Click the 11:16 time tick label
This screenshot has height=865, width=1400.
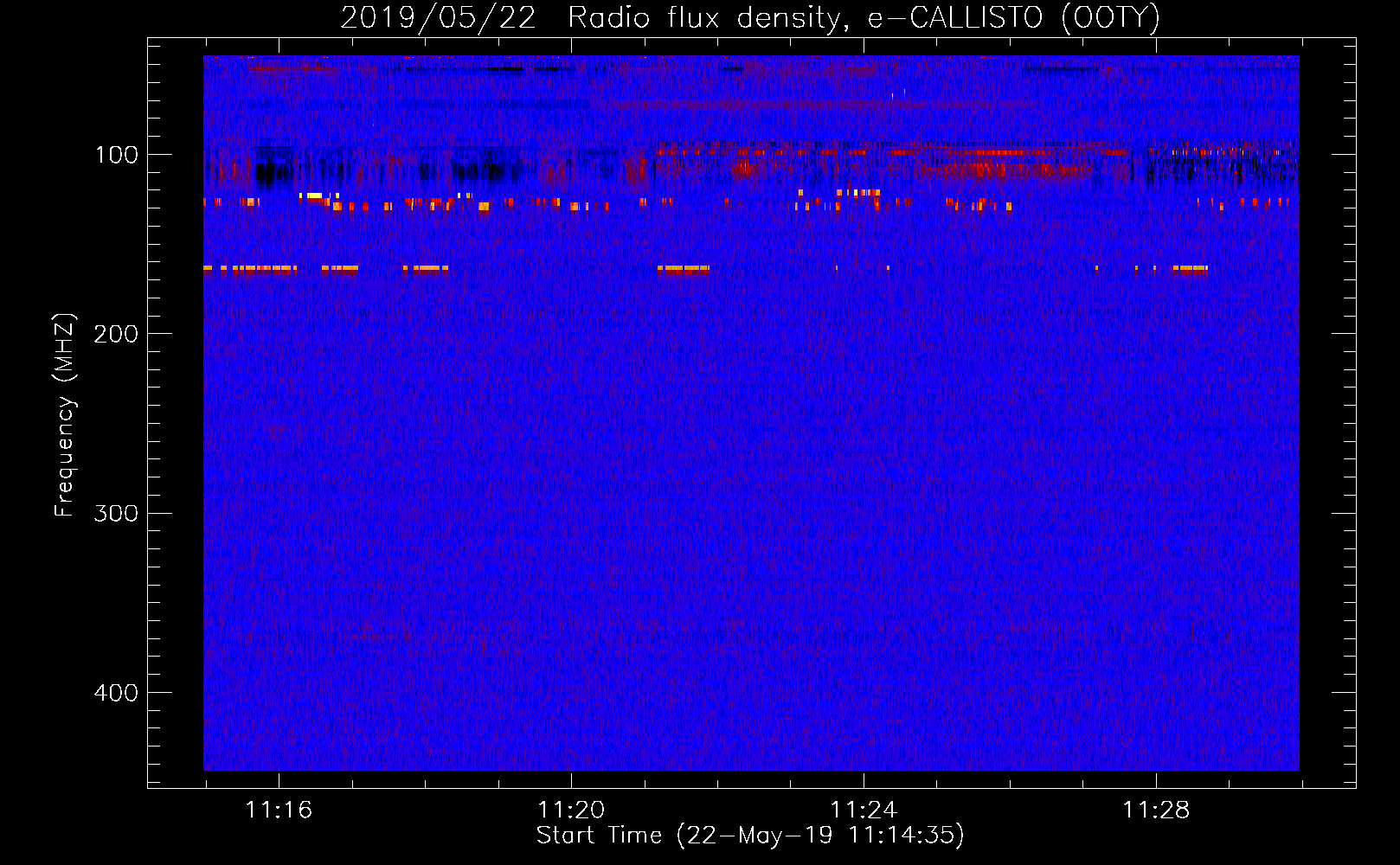(279, 810)
